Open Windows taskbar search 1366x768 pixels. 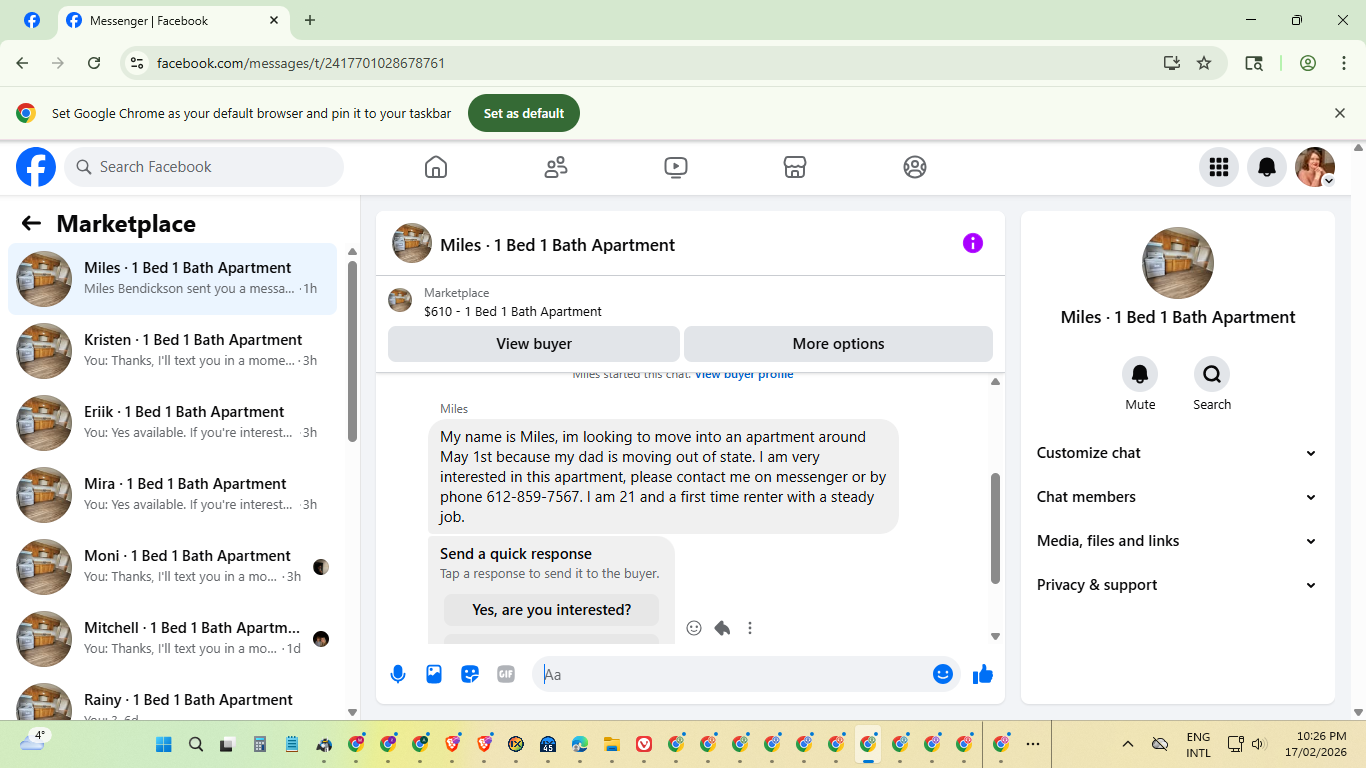196,744
